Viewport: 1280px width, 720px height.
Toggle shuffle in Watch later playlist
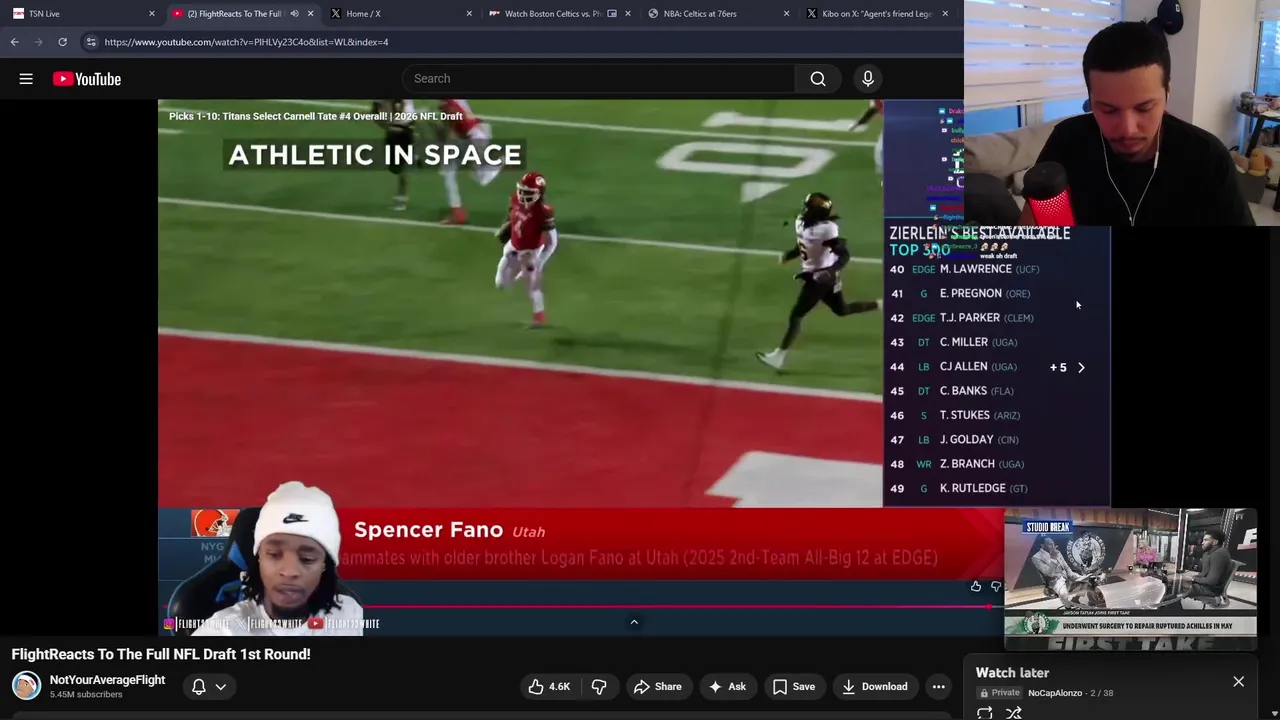pyautogui.click(x=1014, y=713)
